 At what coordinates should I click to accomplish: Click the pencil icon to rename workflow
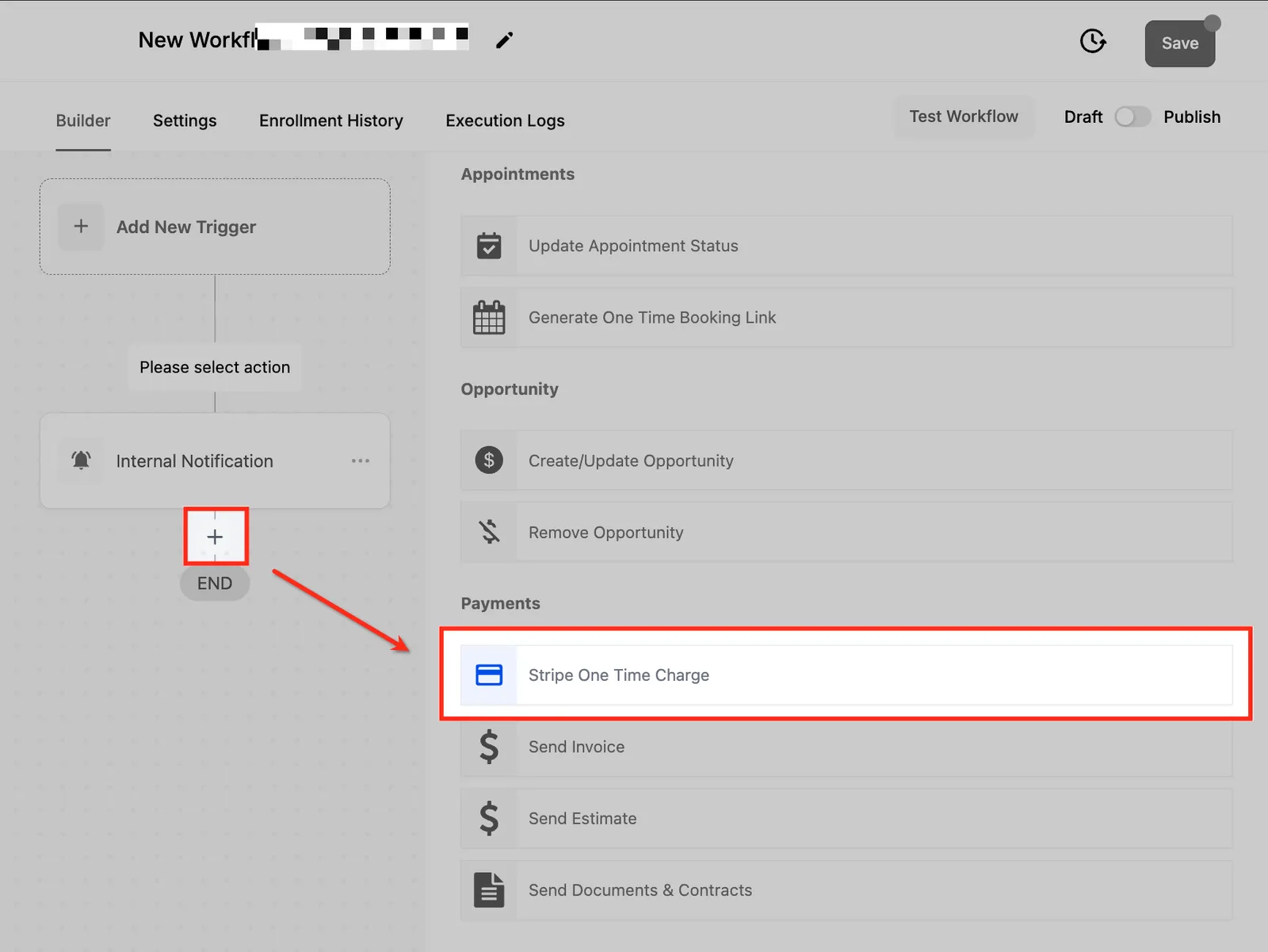coord(504,40)
